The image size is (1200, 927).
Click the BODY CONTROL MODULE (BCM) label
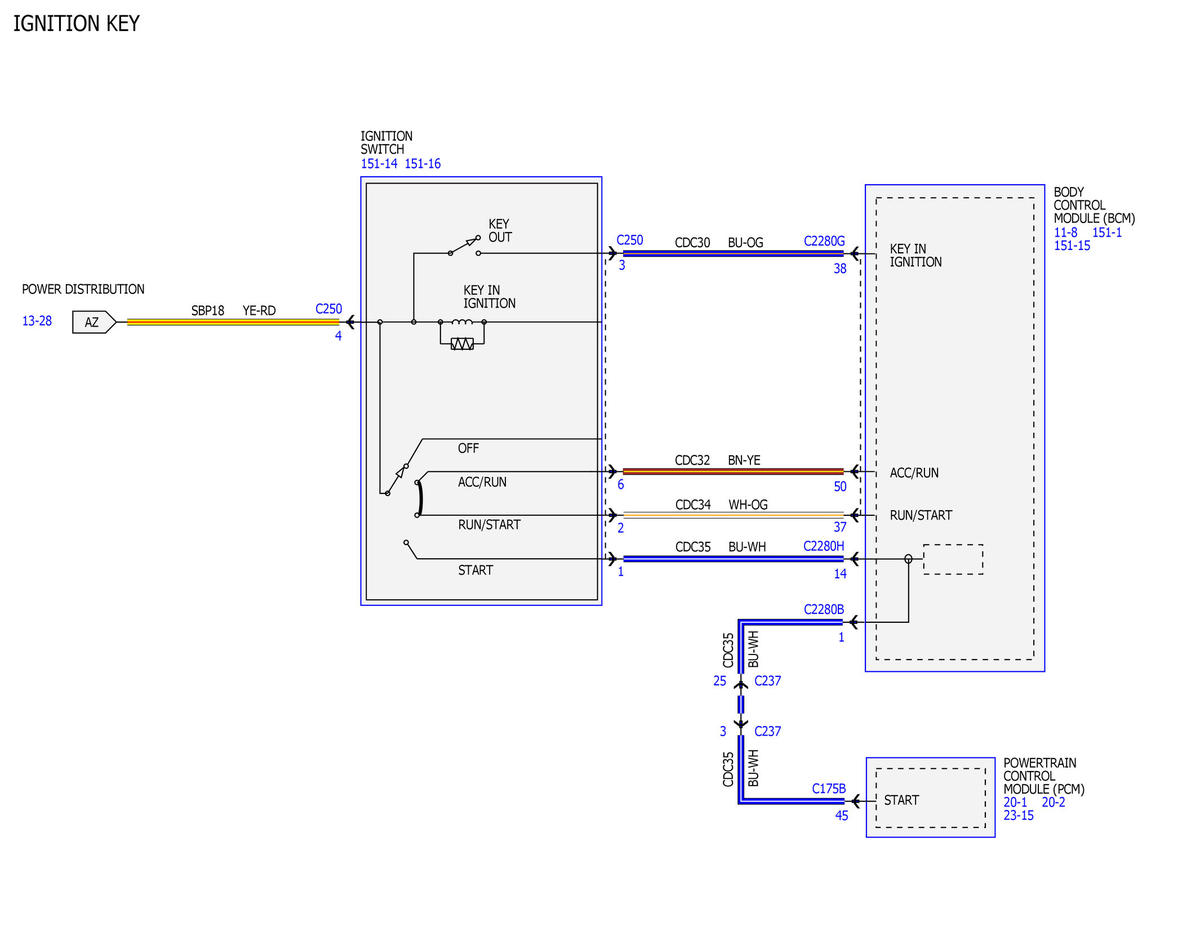tap(1094, 205)
